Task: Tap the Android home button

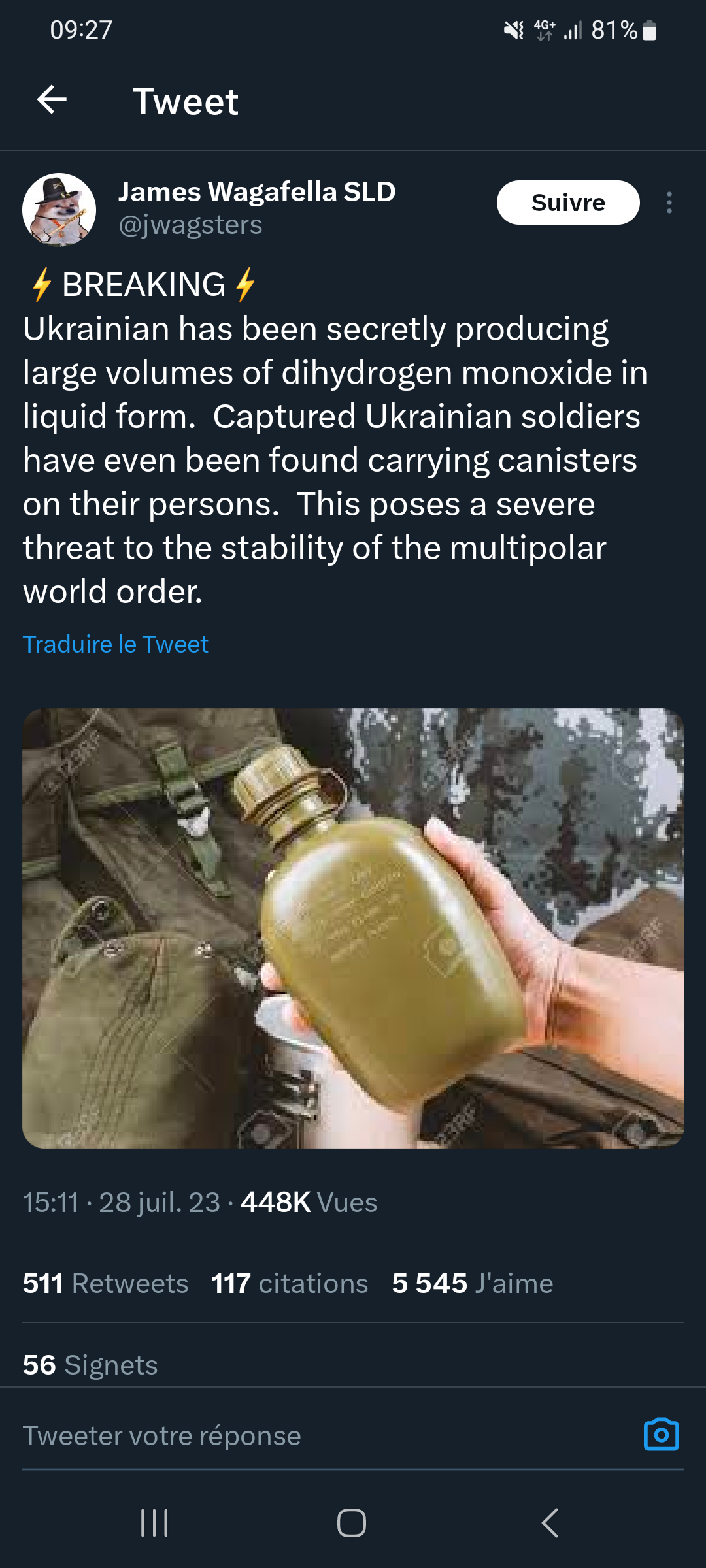Action: tap(352, 1523)
